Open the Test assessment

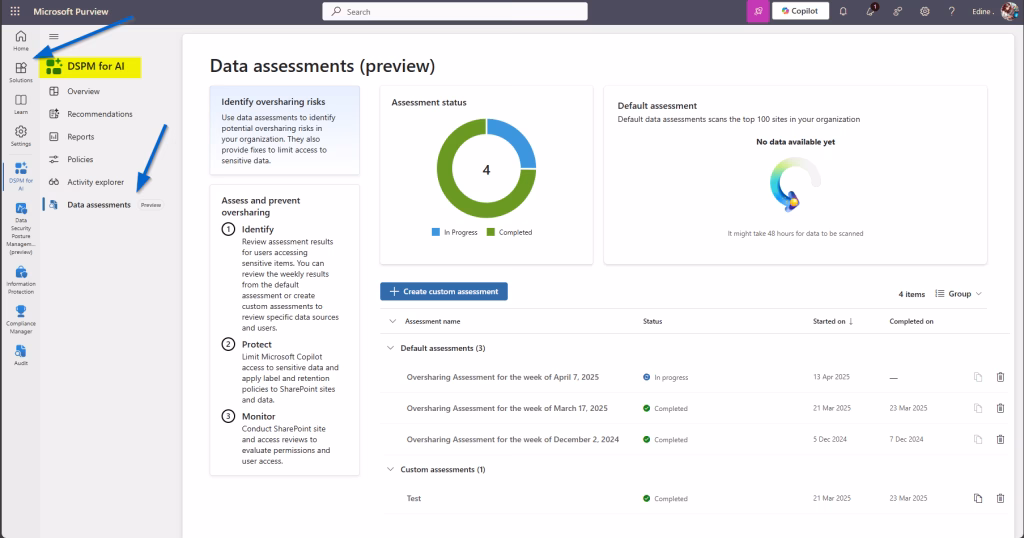tap(413, 499)
